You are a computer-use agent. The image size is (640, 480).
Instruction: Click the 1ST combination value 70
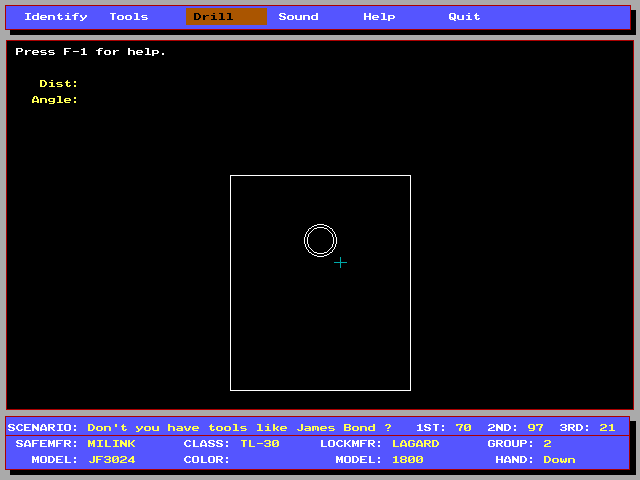pyautogui.click(x=463, y=428)
